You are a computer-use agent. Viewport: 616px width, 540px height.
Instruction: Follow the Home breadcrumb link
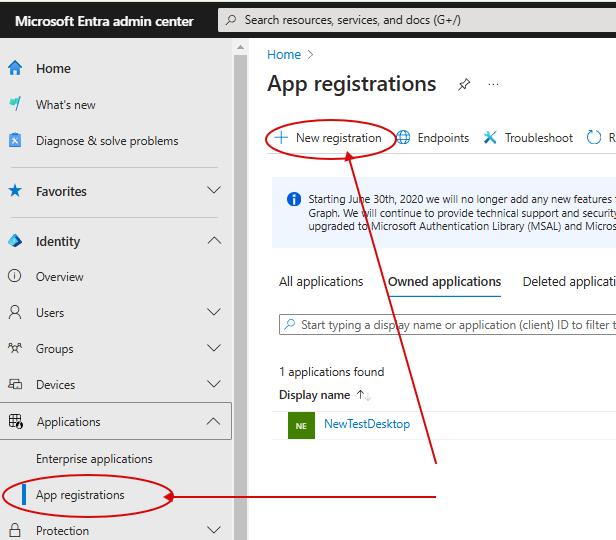tap(284, 54)
